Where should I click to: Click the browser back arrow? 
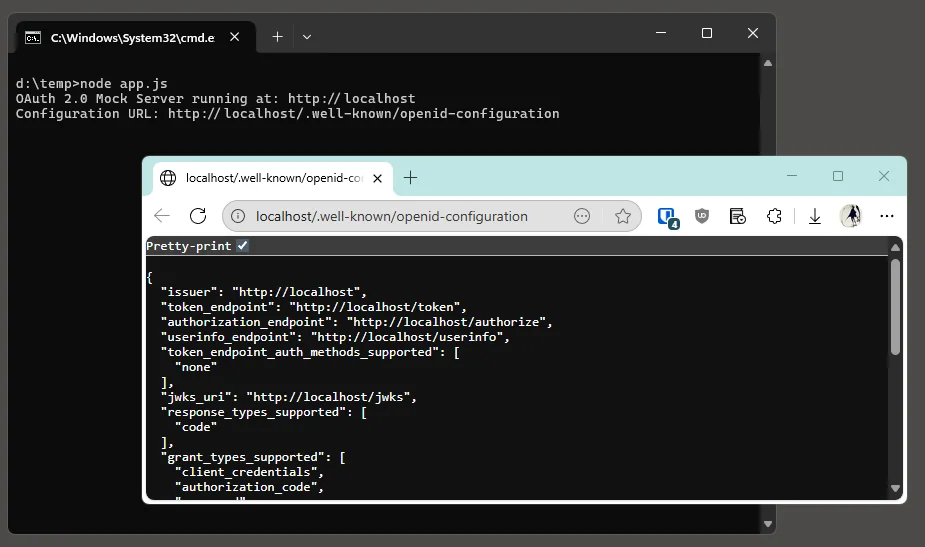[x=162, y=216]
